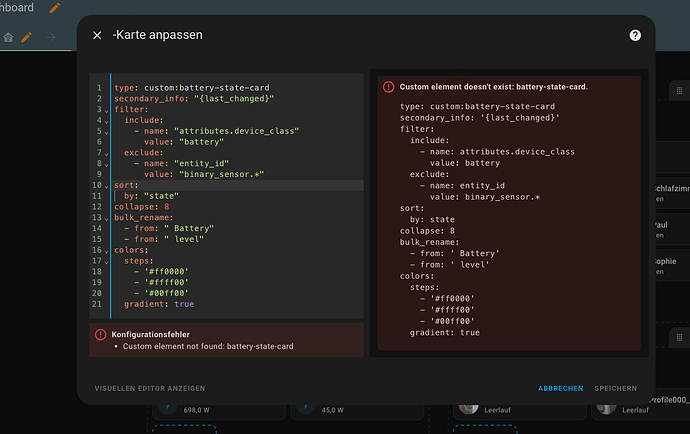Fold the bulk_rename block on line 13

coord(106,219)
